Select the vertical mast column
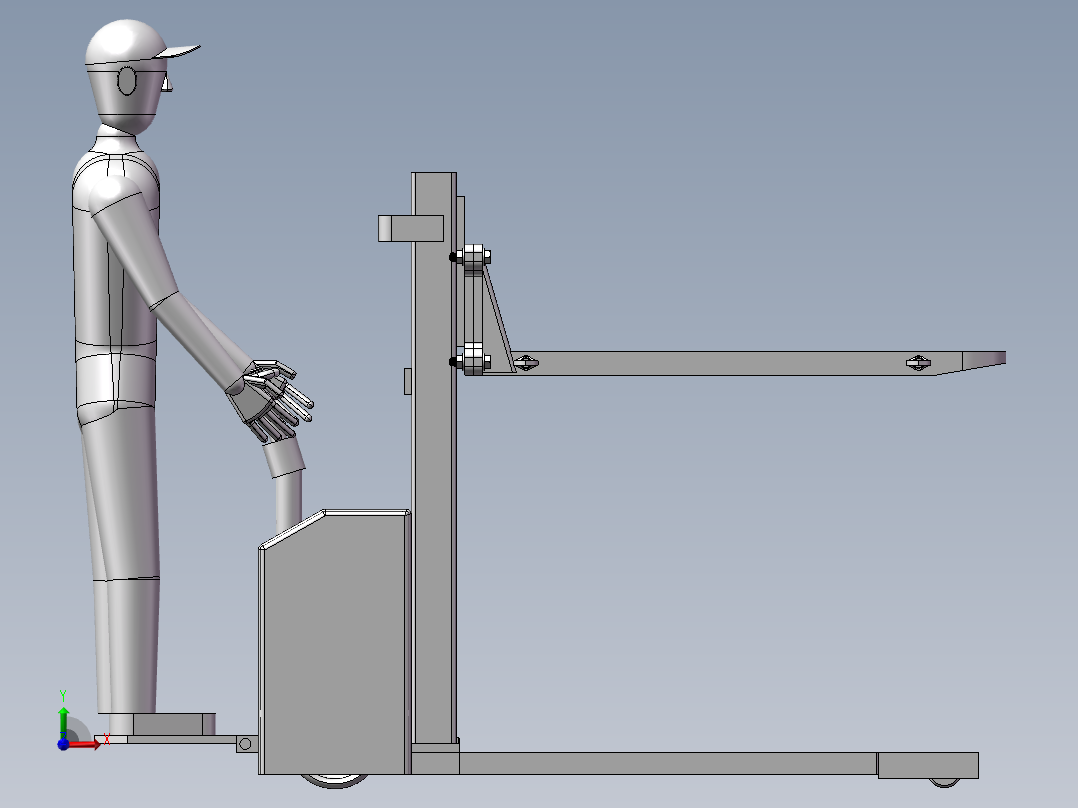 (x=434, y=457)
